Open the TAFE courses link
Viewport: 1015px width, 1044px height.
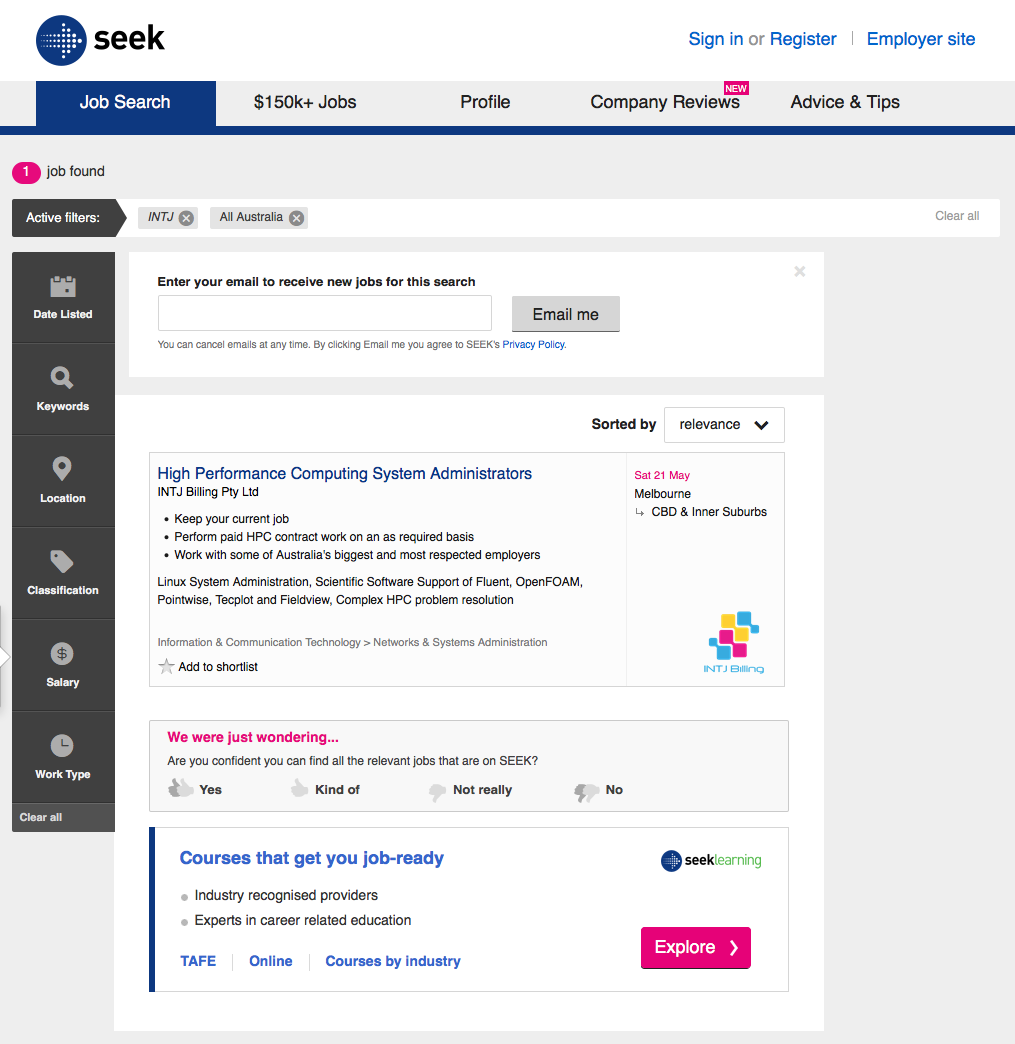pos(198,961)
